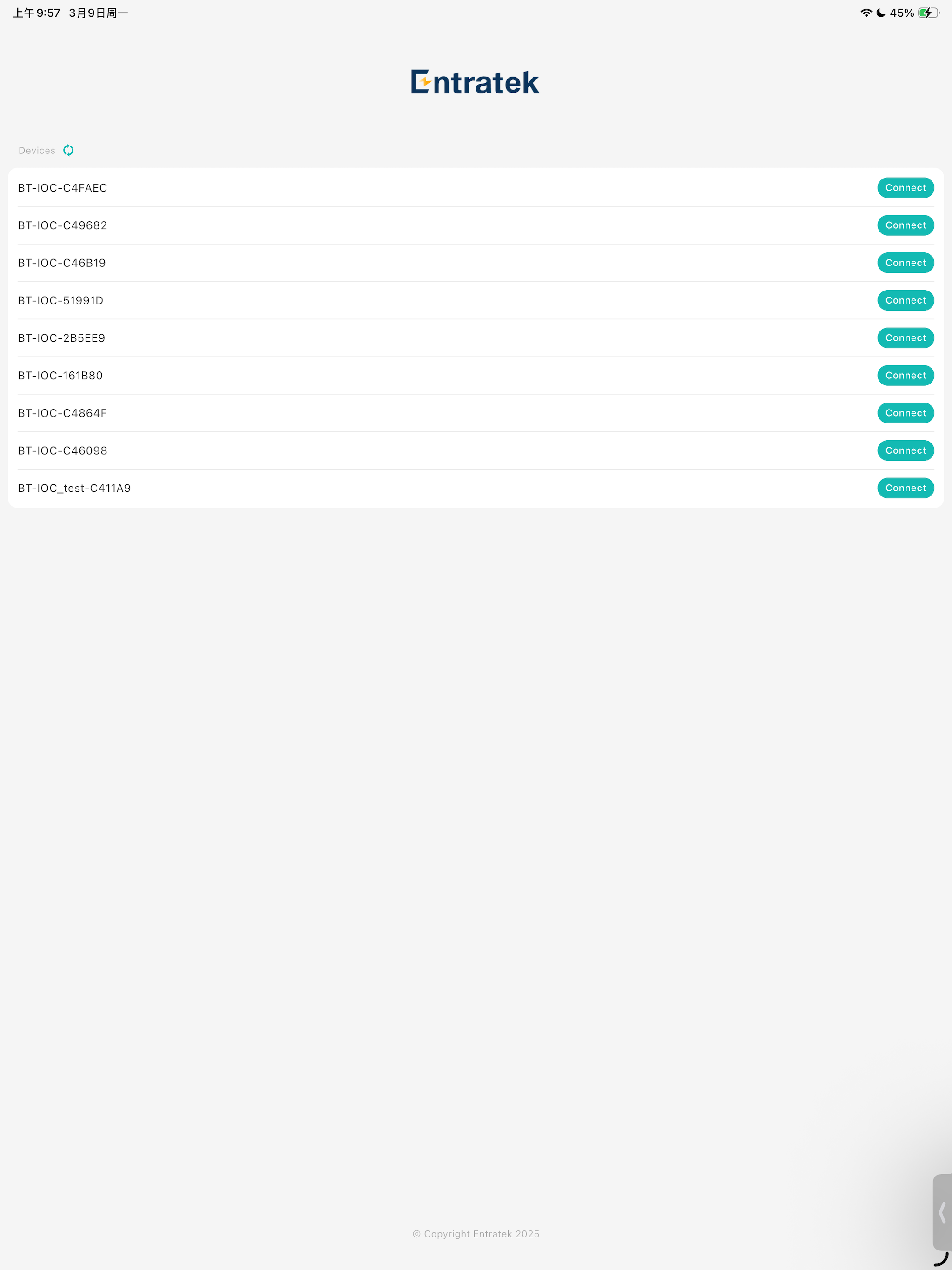952x1270 pixels.
Task: Connect to BT-IOC-51991D
Action: 905,300
